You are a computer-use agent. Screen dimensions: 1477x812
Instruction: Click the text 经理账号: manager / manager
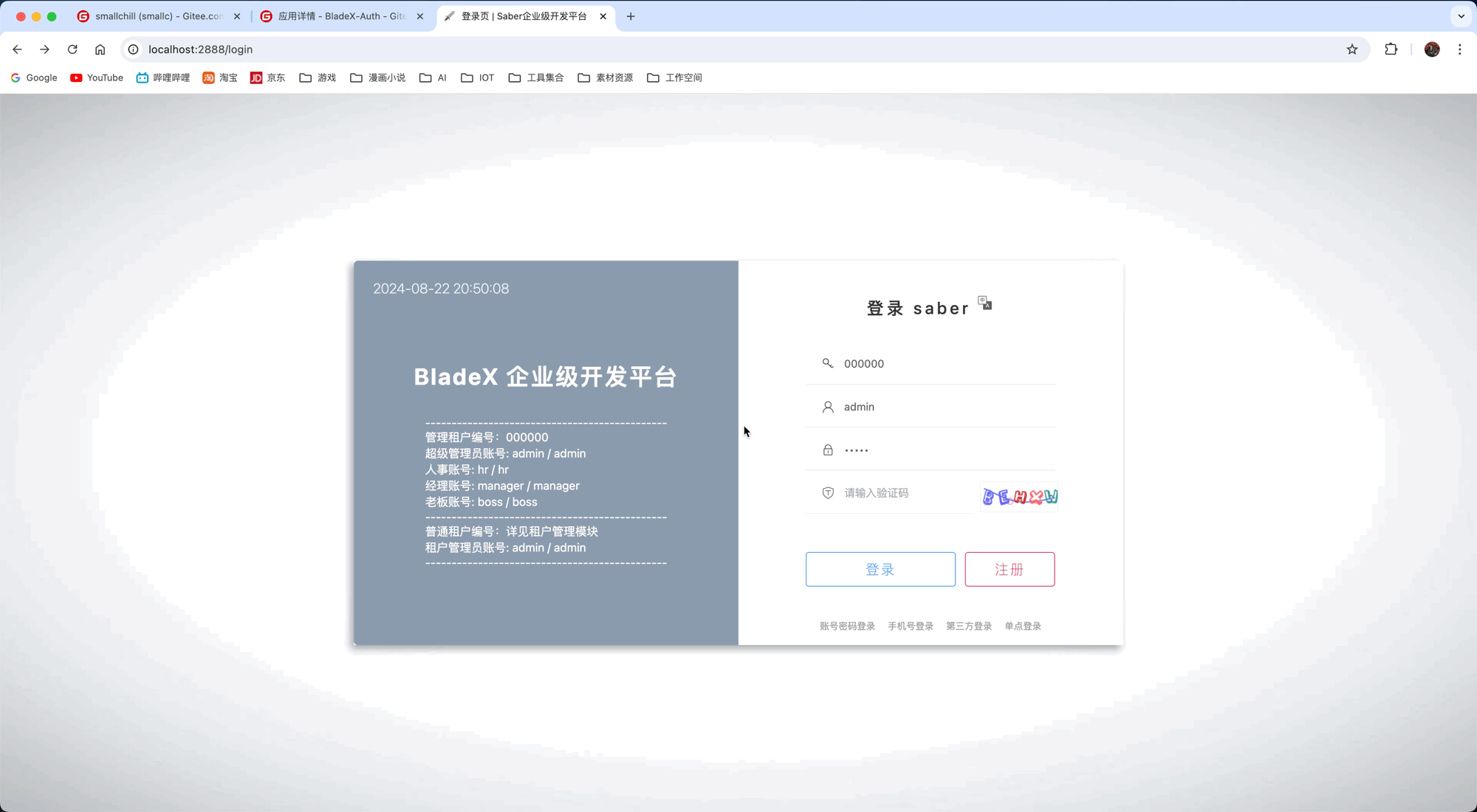coord(502,486)
